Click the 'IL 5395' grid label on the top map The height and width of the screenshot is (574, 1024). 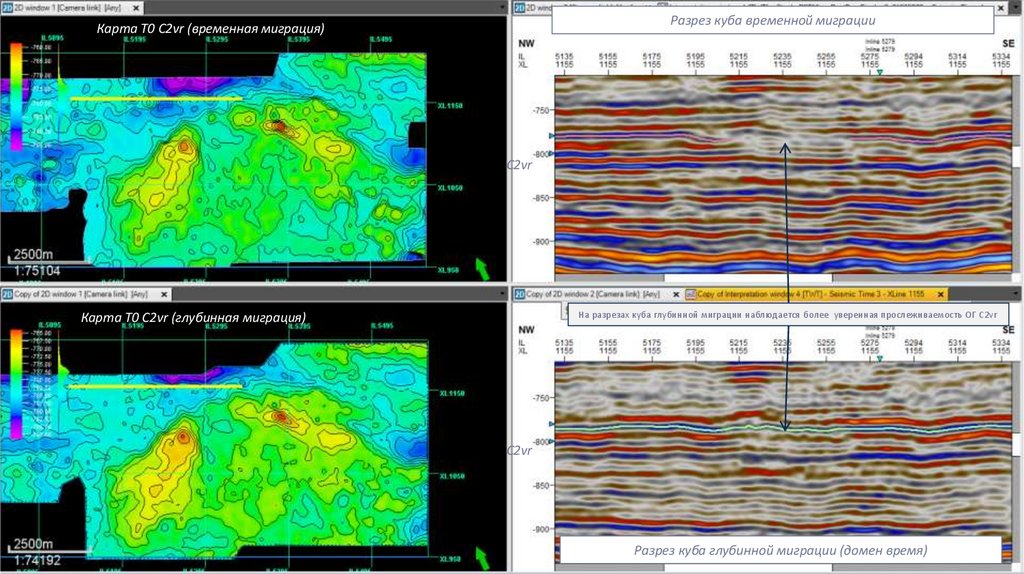pyautogui.click(x=298, y=39)
